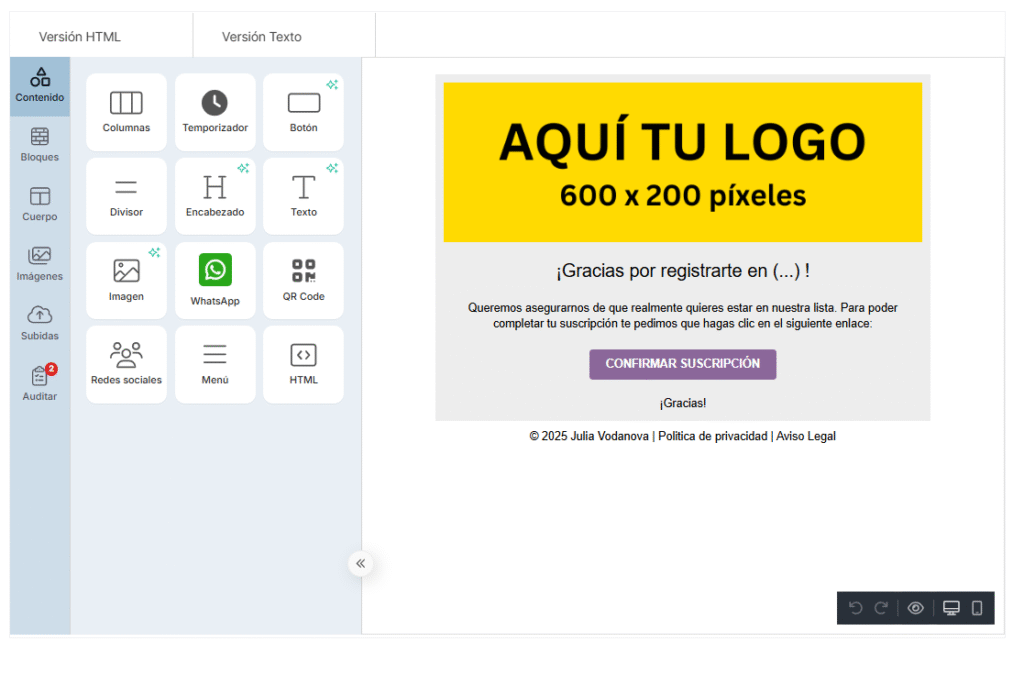Choose the Divisor block
Image resolution: width=1024 pixels, height=675 pixels.
click(126, 196)
